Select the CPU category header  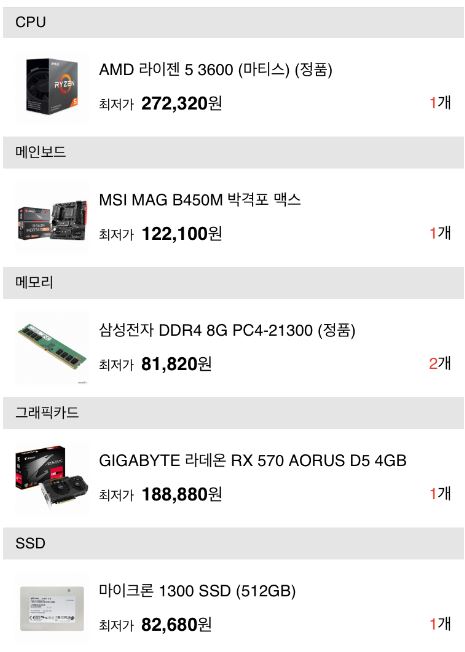tap(233, 22)
